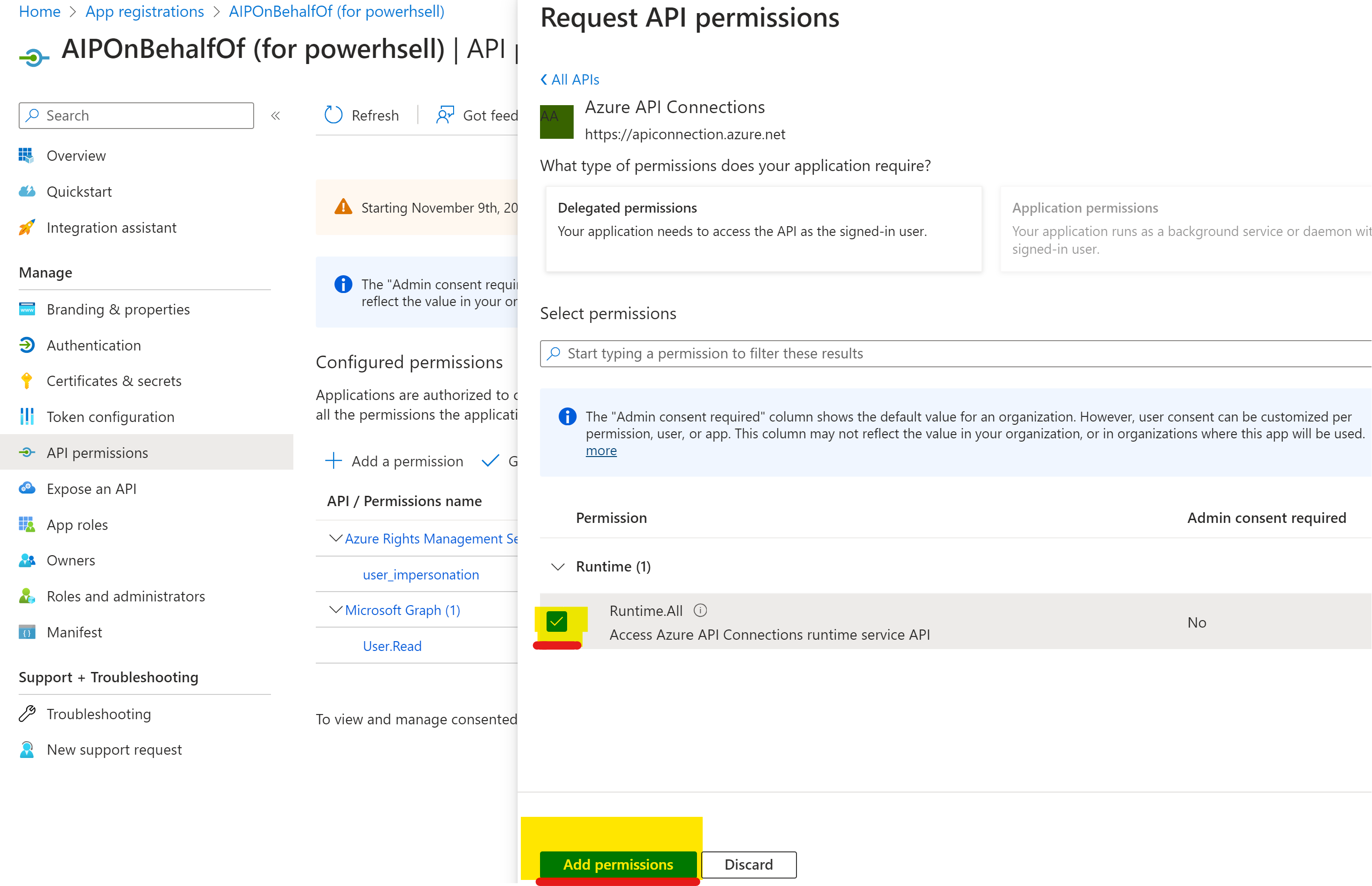This screenshot has height=886, width=1372.
Task: Click the Certificates & secrets key icon
Action: 27,381
